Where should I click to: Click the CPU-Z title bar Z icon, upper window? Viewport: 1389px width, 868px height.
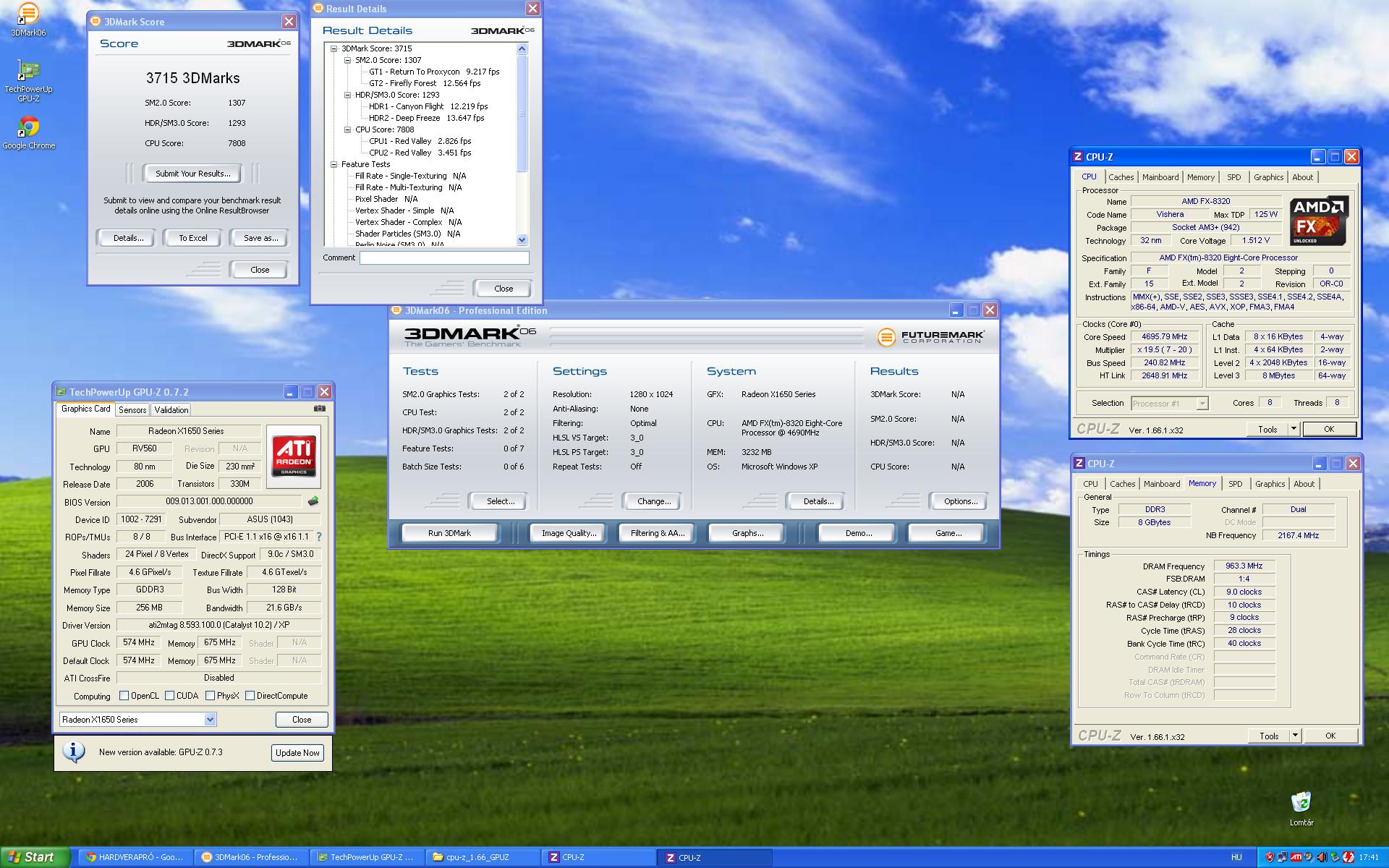coord(1079,156)
